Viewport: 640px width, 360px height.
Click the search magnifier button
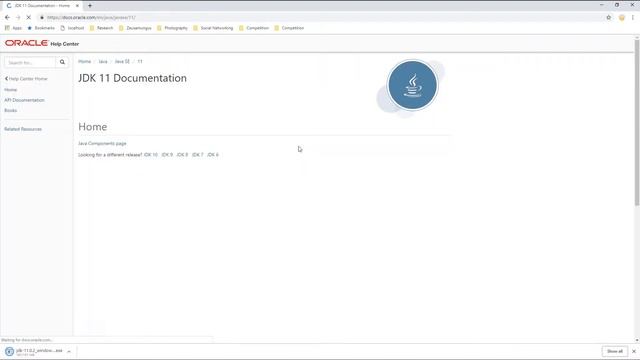(x=62, y=62)
